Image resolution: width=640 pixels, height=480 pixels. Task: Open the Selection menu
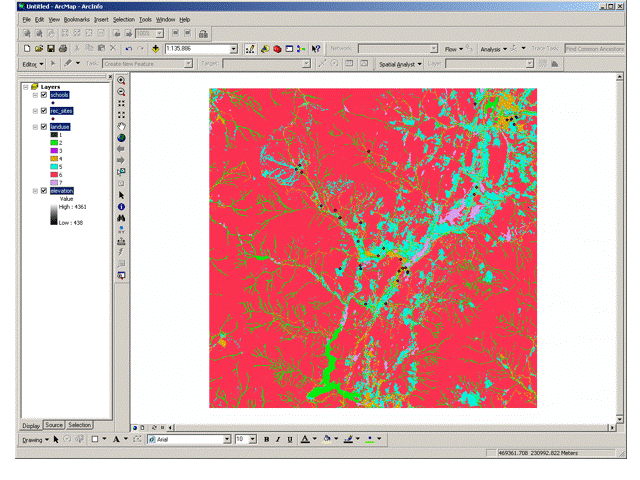[124, 20]
